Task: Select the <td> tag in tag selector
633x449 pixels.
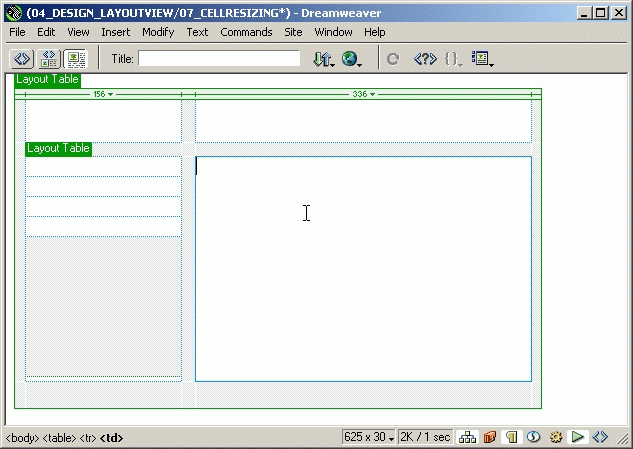Action: pos(111,438)
